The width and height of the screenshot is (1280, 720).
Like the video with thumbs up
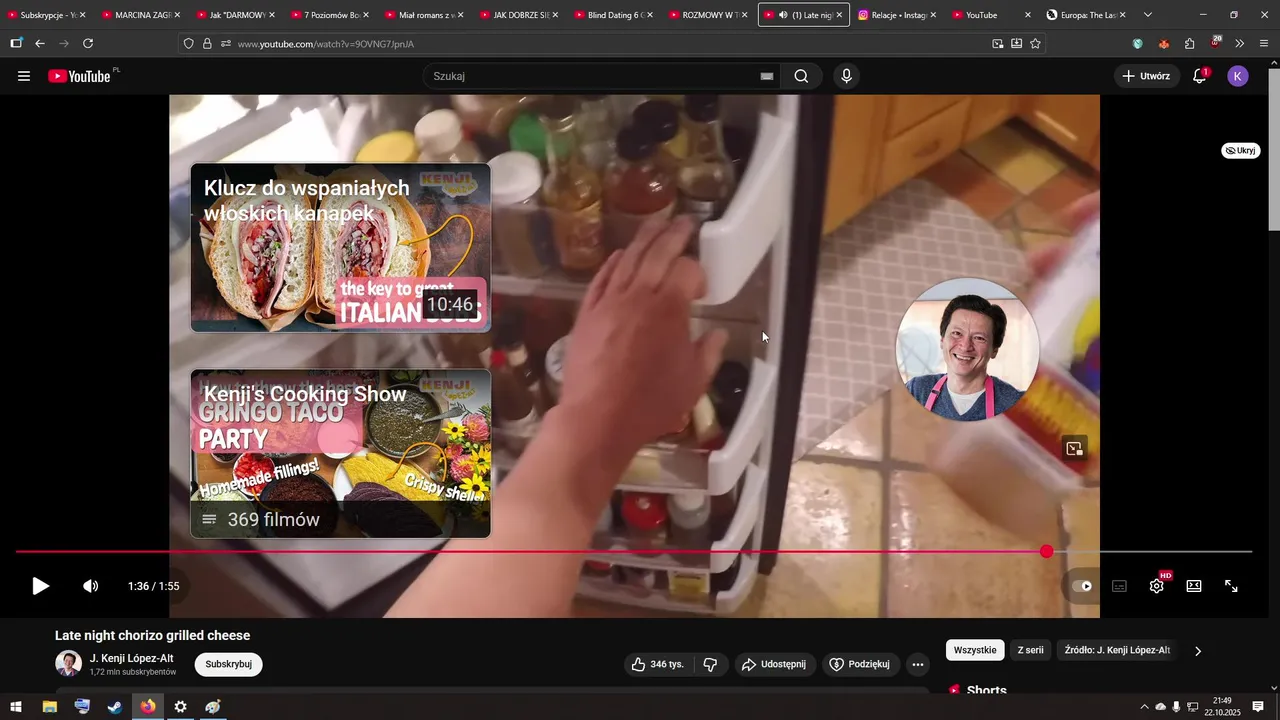click(x=658, y=664)
